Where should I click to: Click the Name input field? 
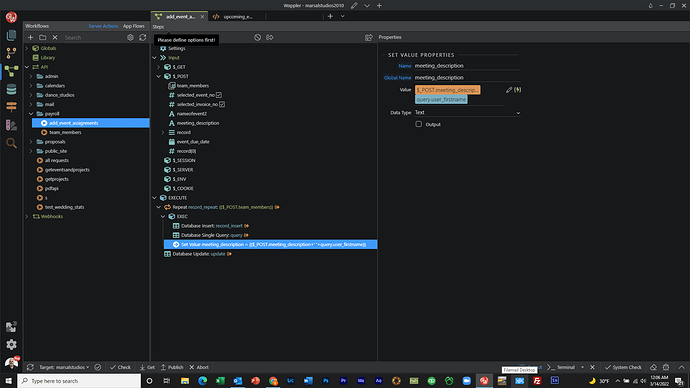[467, 66]
